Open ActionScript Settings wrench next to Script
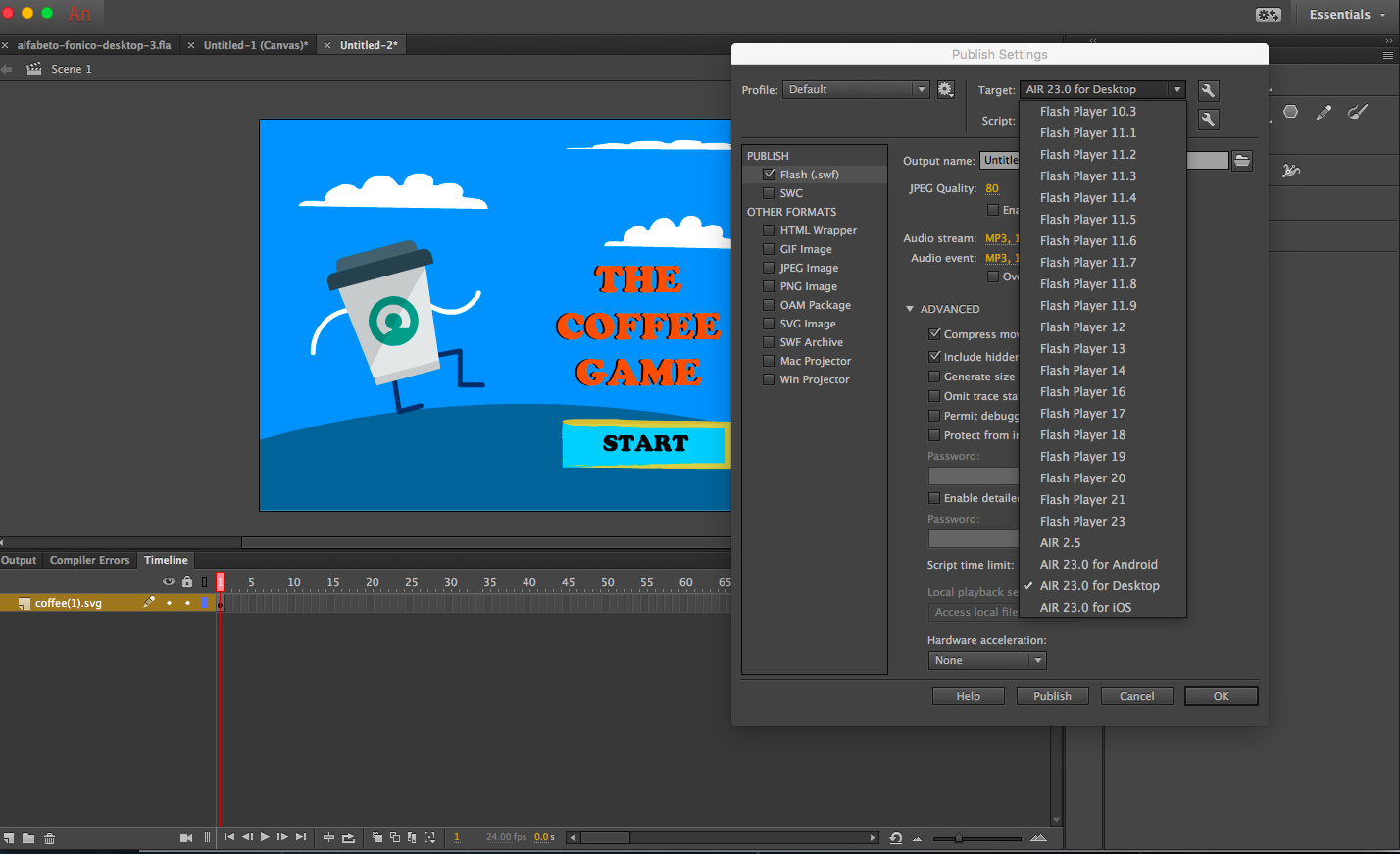Image resolution: width=1400 pixels, height=854 pixels. [x=1208, y=120]
